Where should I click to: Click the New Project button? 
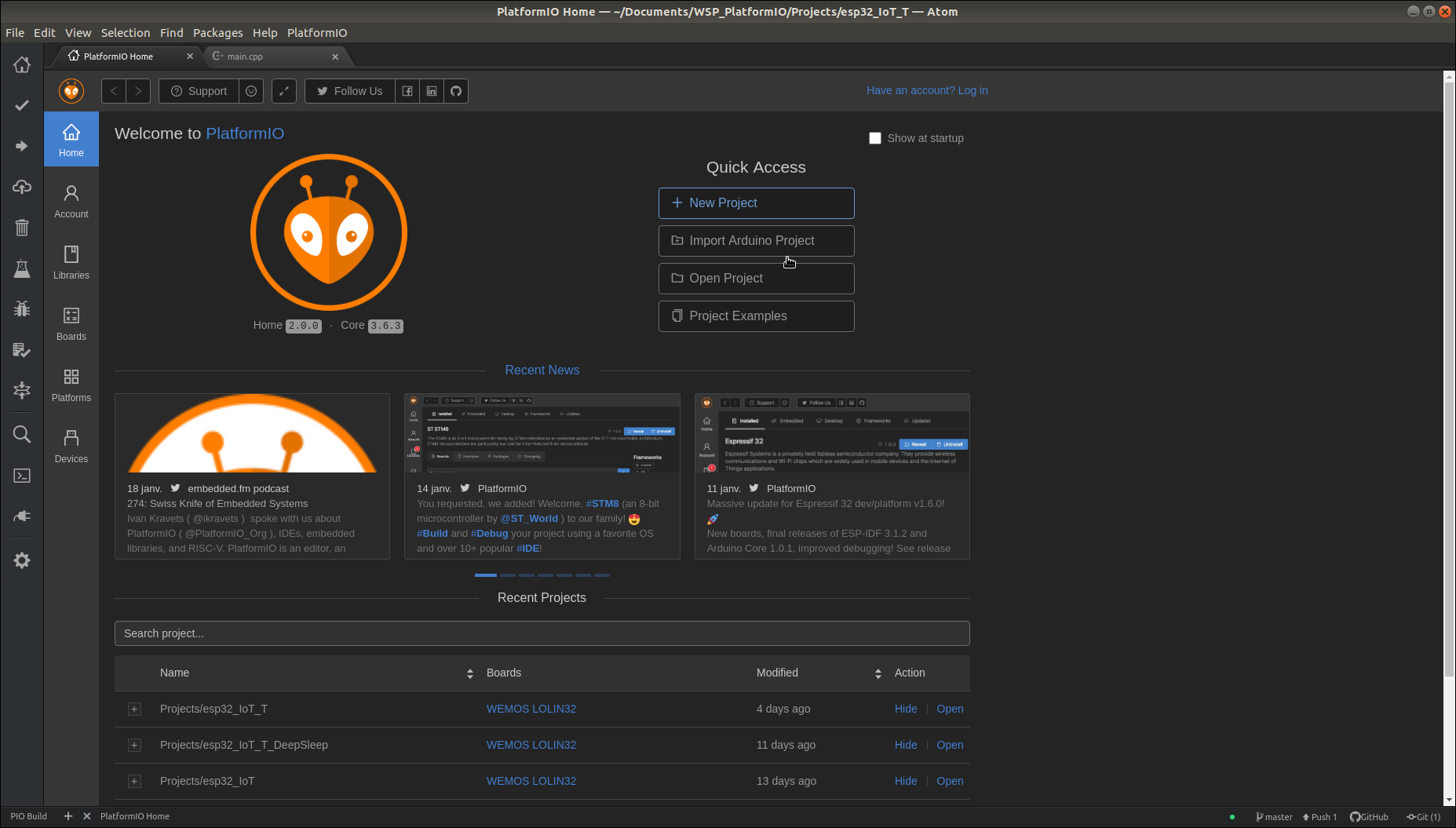click(756, 203)
